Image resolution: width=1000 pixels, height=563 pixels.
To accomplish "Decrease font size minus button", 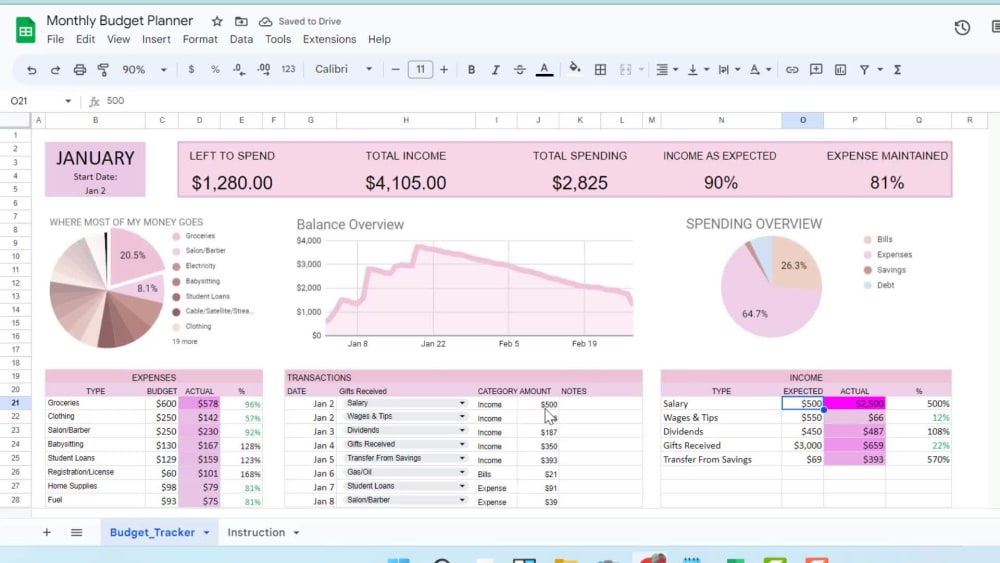I will (395, 69).
